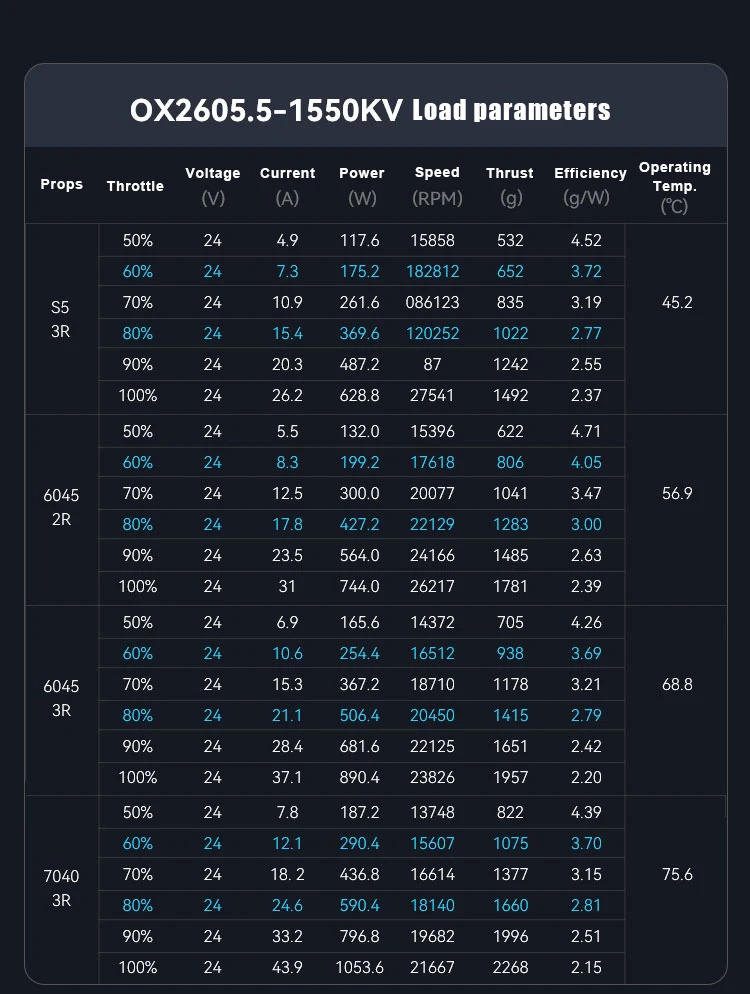Viewport: 750px width, 994px height.
Task: Click the 56.9 operating temperature value
Action: pos(677,493)
